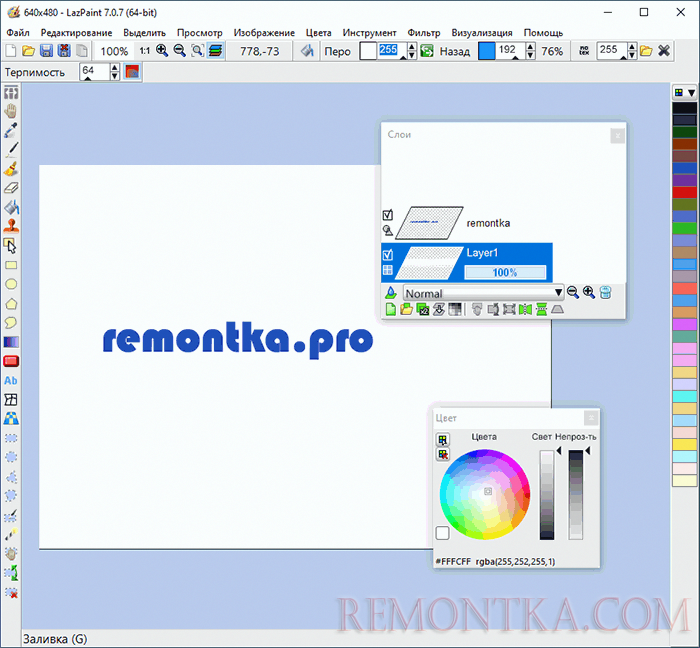This screenshot has height=648, width=700.
Task: Remove texture with the X icon
Action: coord(664,51)
